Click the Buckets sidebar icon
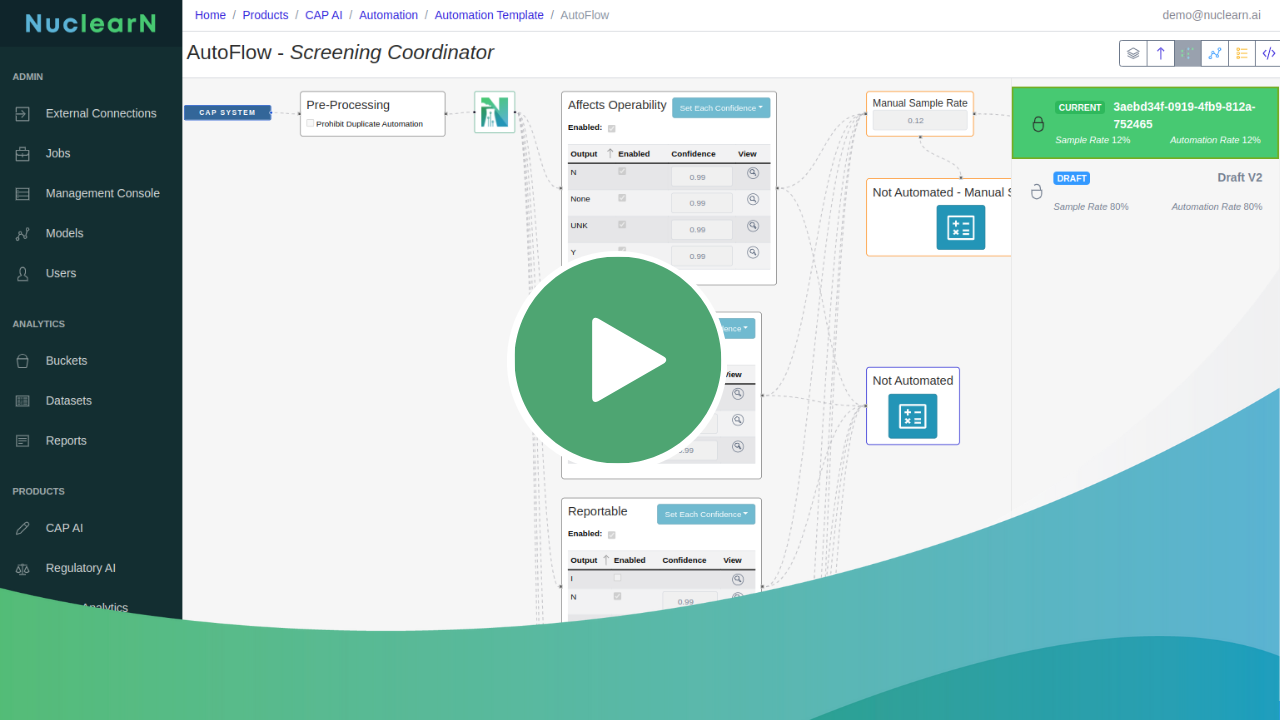 coord(23,361)
